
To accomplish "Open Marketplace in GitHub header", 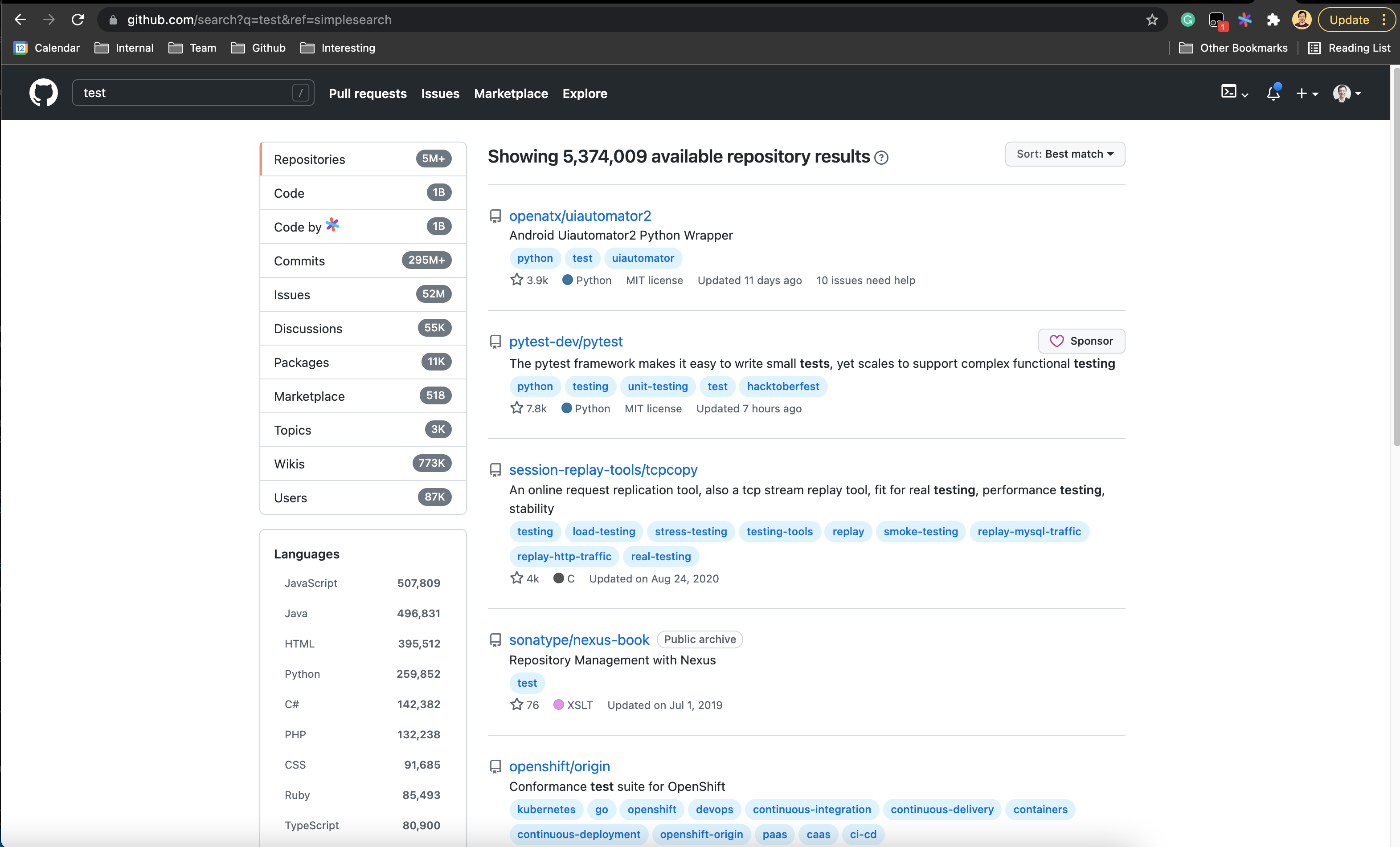I will point(511,94).
